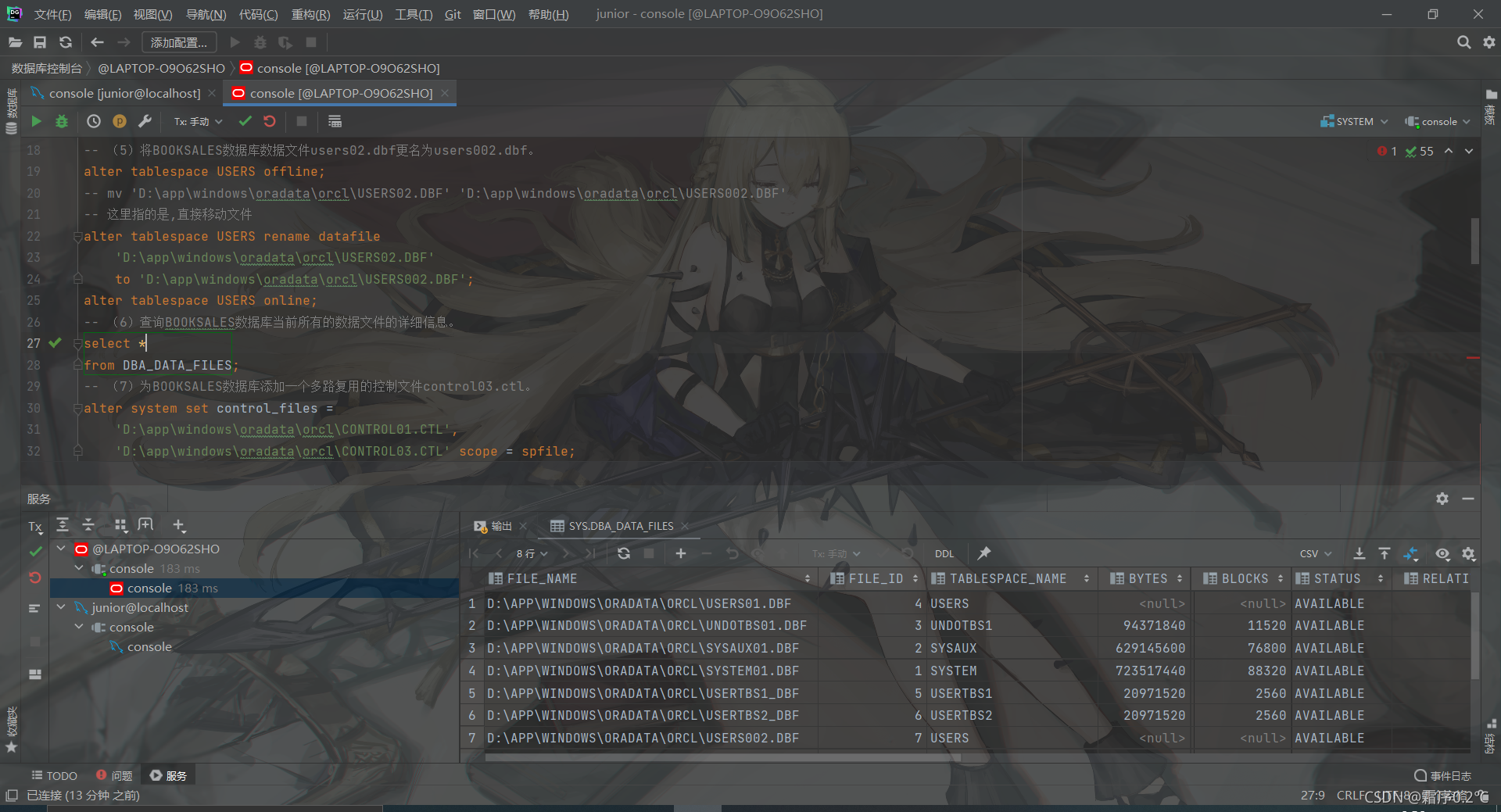Open query history clock icon
The image size is (1501, 812).
(94, 121)
